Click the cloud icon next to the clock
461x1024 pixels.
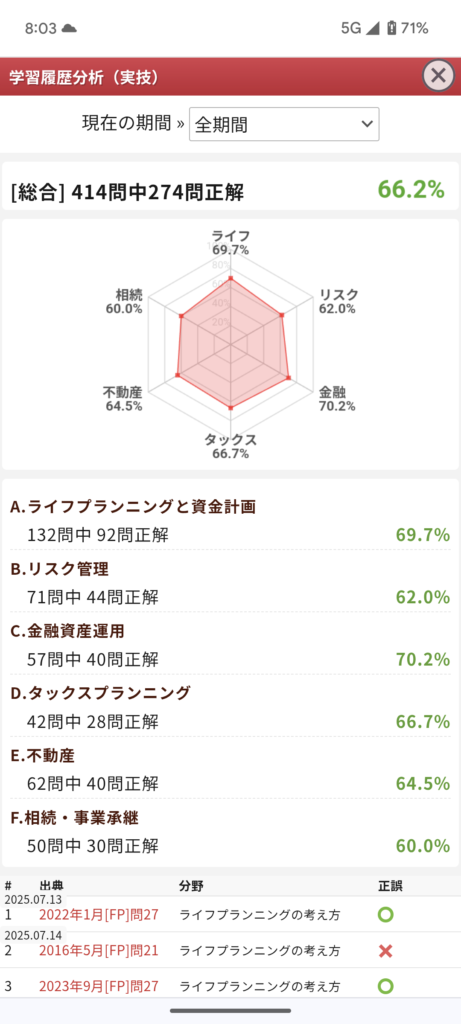pos(69,29)
